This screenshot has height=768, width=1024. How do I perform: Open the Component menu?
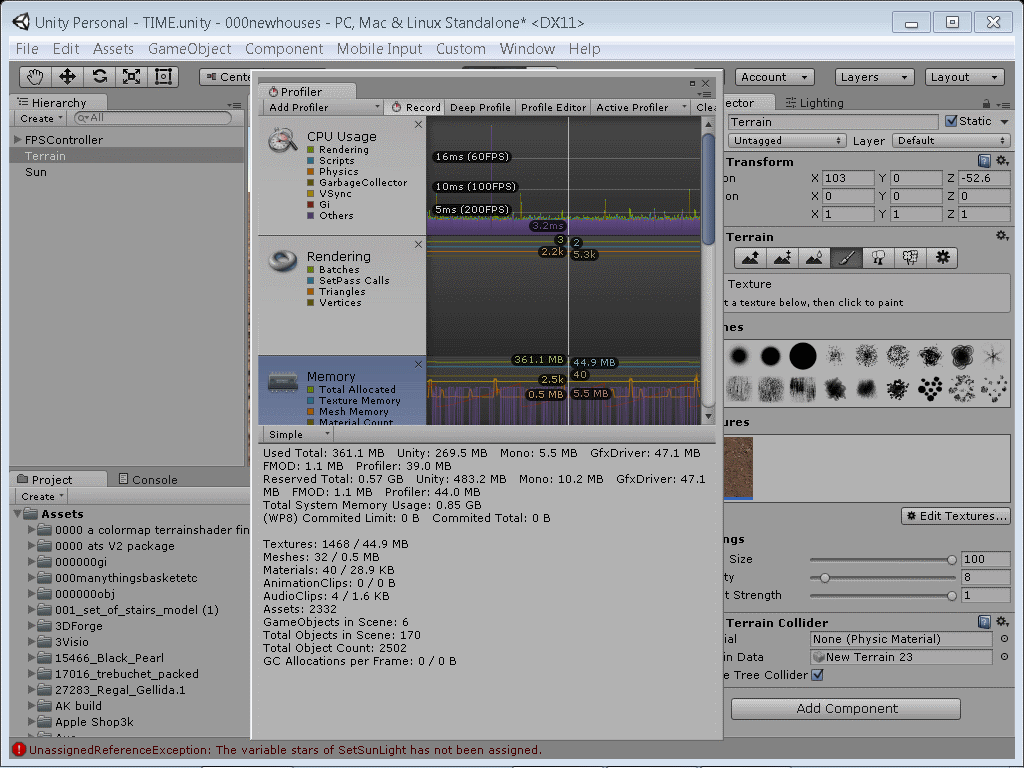(284, 48)
